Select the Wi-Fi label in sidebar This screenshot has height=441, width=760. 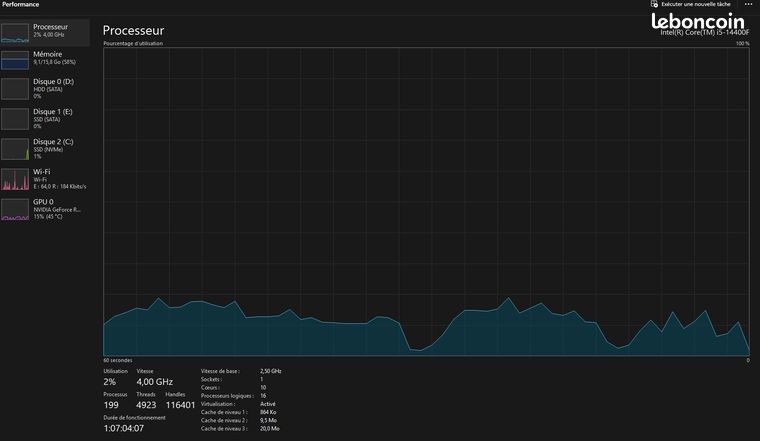click(x=42, y=172)
